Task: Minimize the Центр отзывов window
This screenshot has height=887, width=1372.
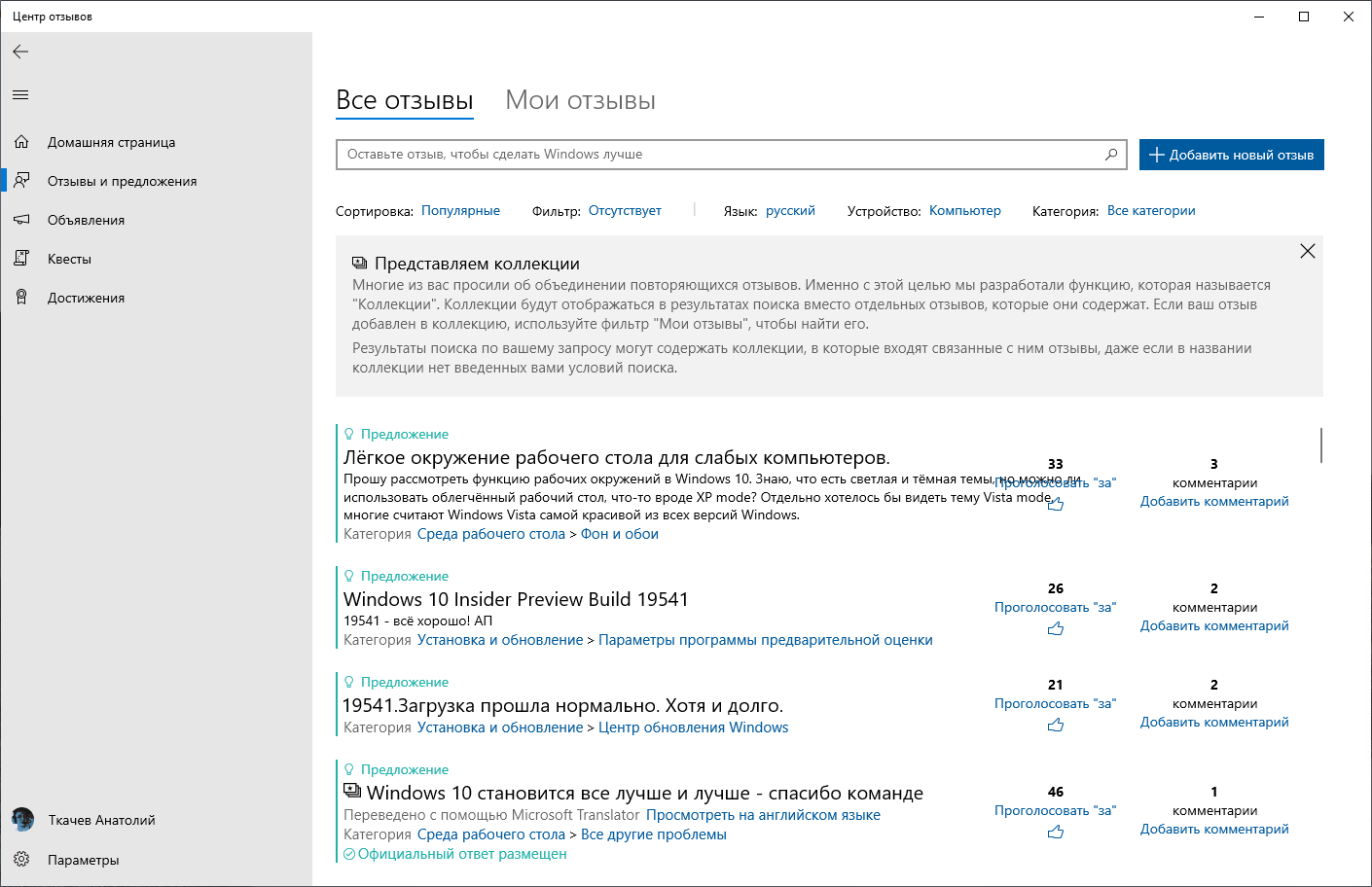Action: click(1260, 17)
